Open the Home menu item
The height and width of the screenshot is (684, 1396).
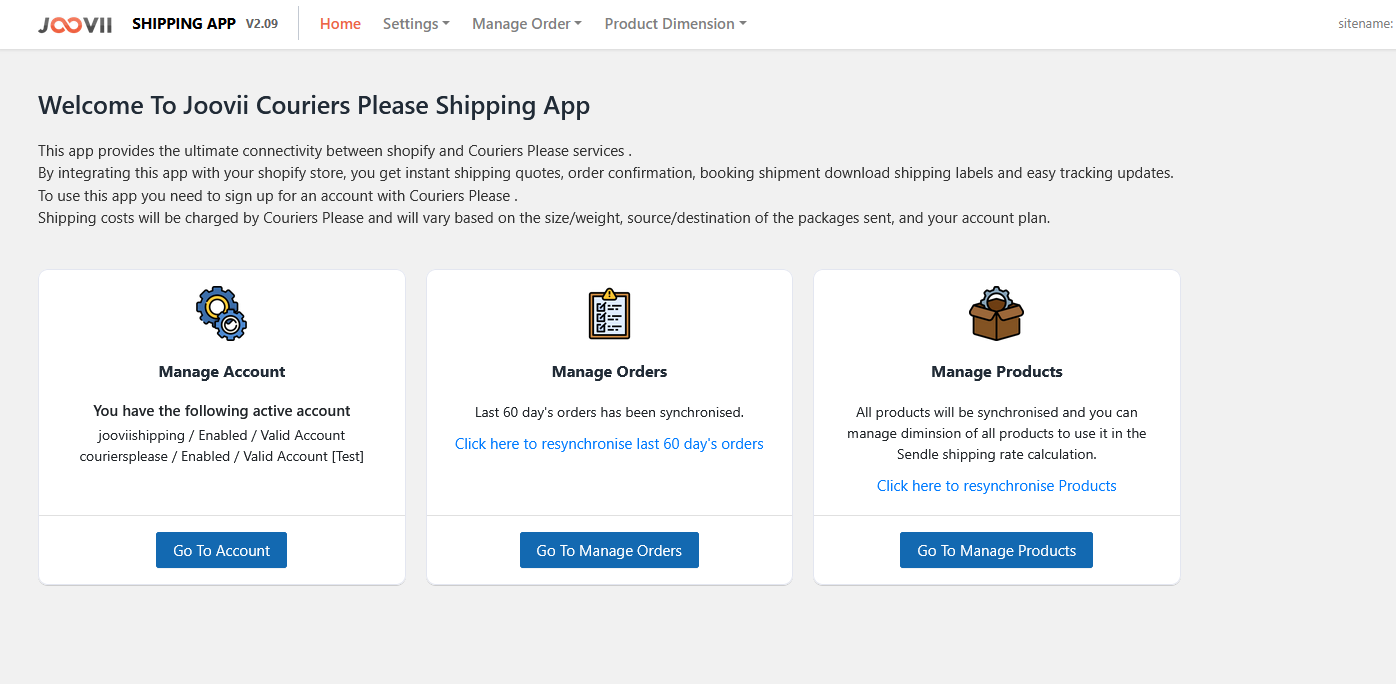point(340,24)
